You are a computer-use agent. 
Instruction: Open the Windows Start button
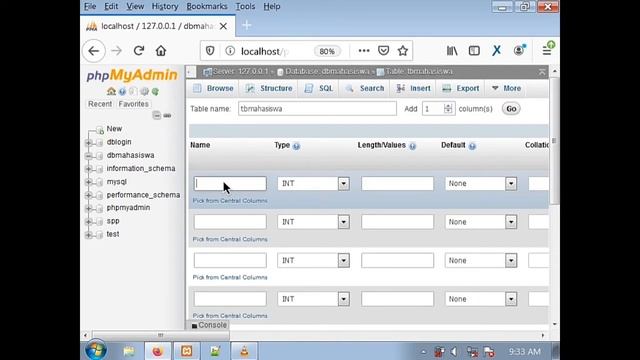[x=96, y=351]
